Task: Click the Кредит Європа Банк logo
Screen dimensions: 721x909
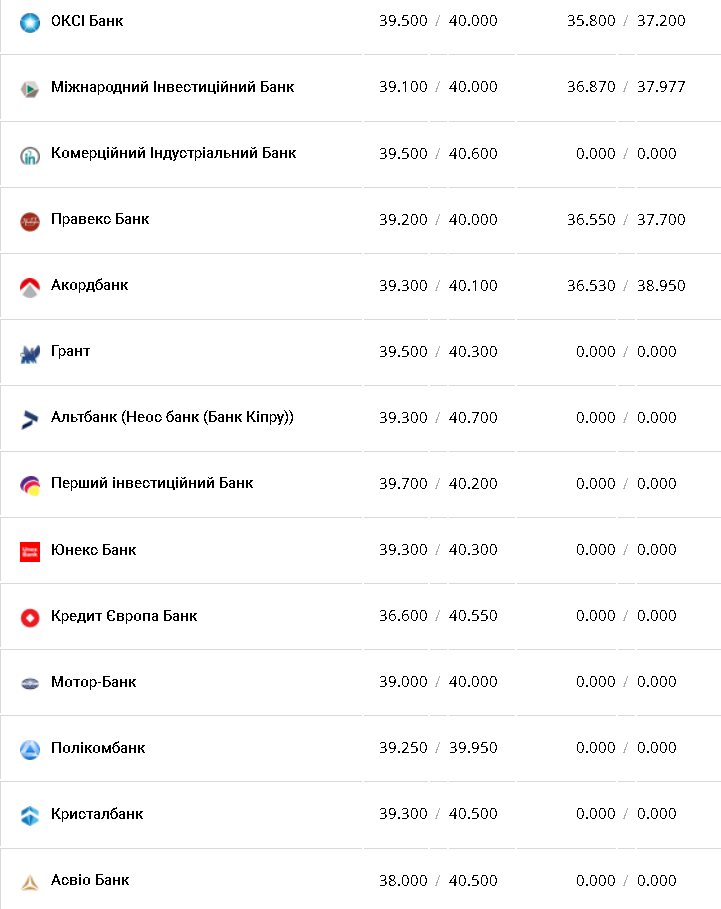Action: pyautogui.click(x=30, y=617)
